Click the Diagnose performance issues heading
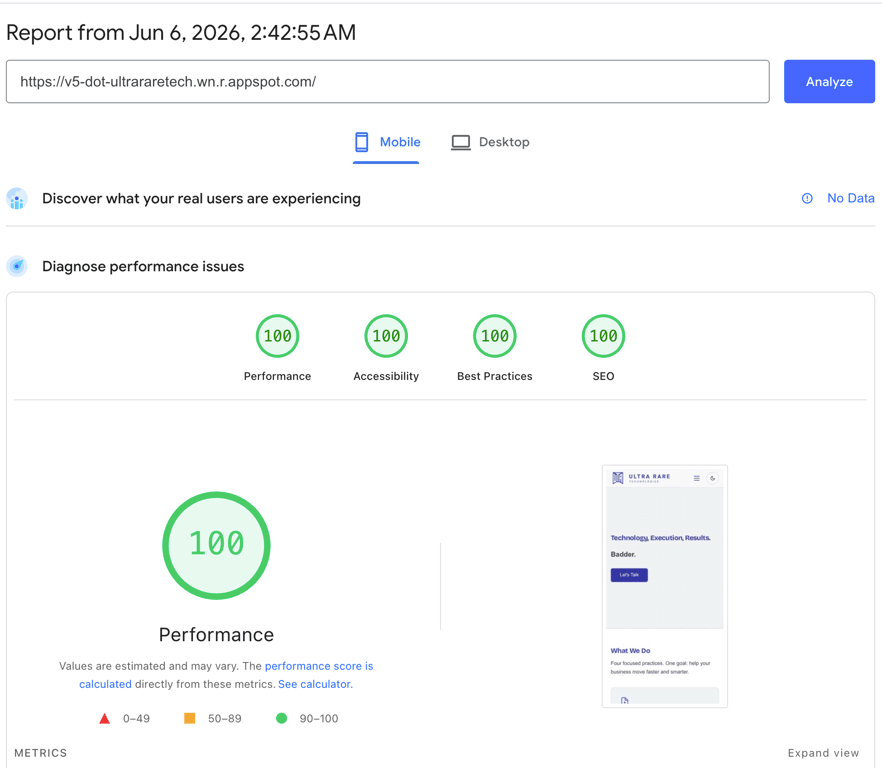 pos(143,266)
